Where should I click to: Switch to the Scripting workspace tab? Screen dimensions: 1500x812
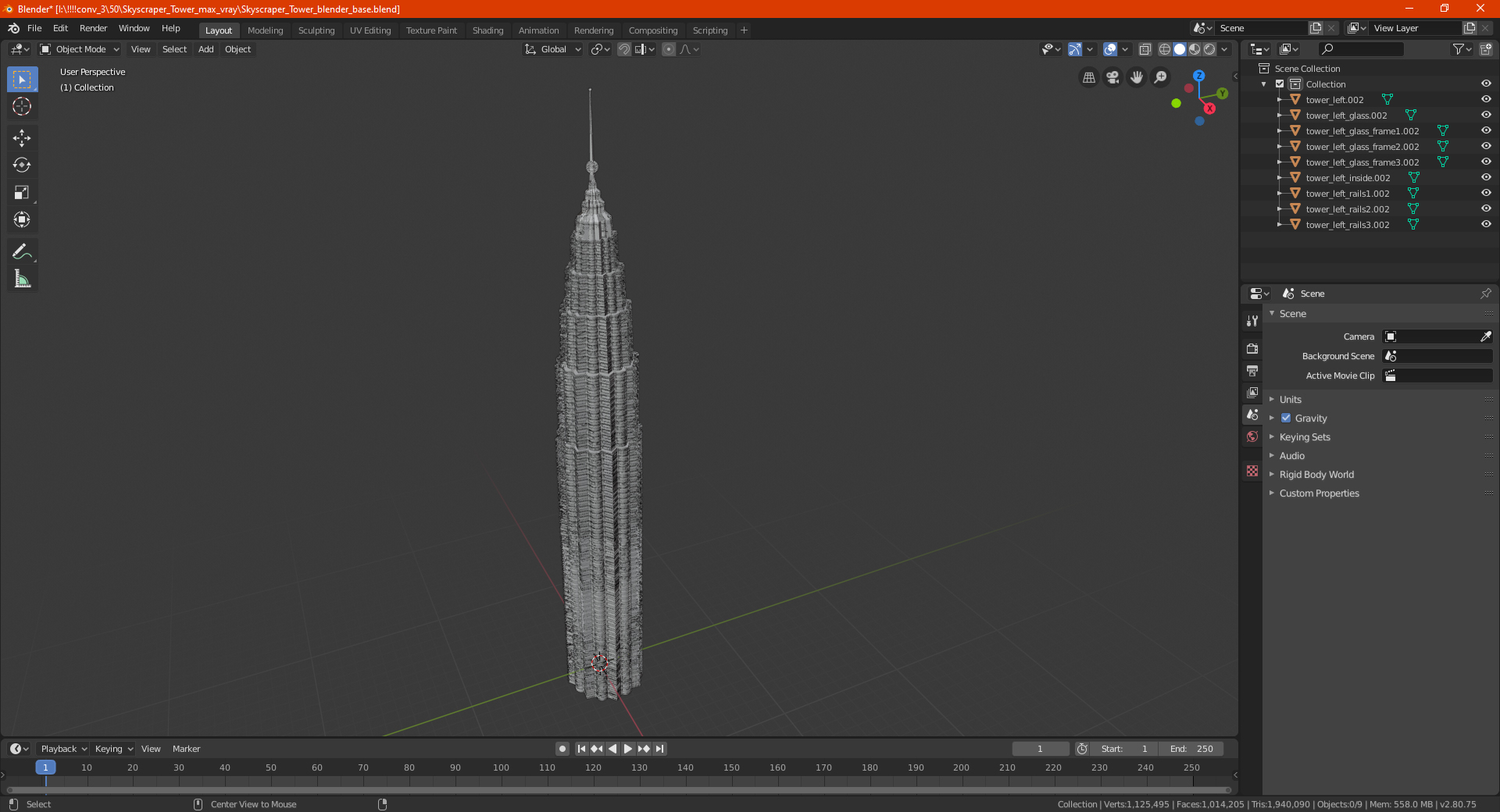709,30
